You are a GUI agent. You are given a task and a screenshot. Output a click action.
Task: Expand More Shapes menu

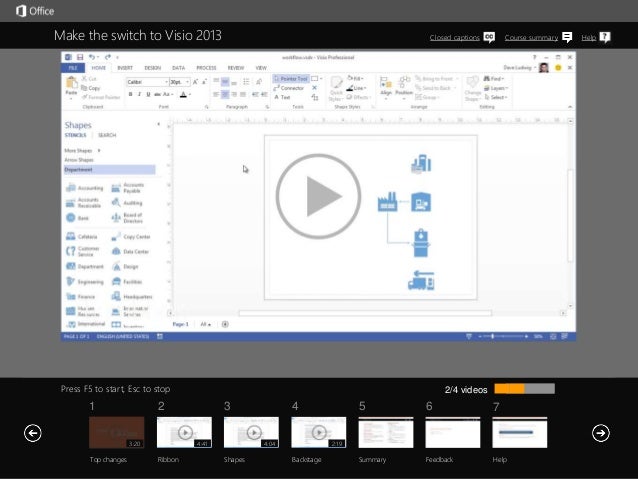click(82, 151)
